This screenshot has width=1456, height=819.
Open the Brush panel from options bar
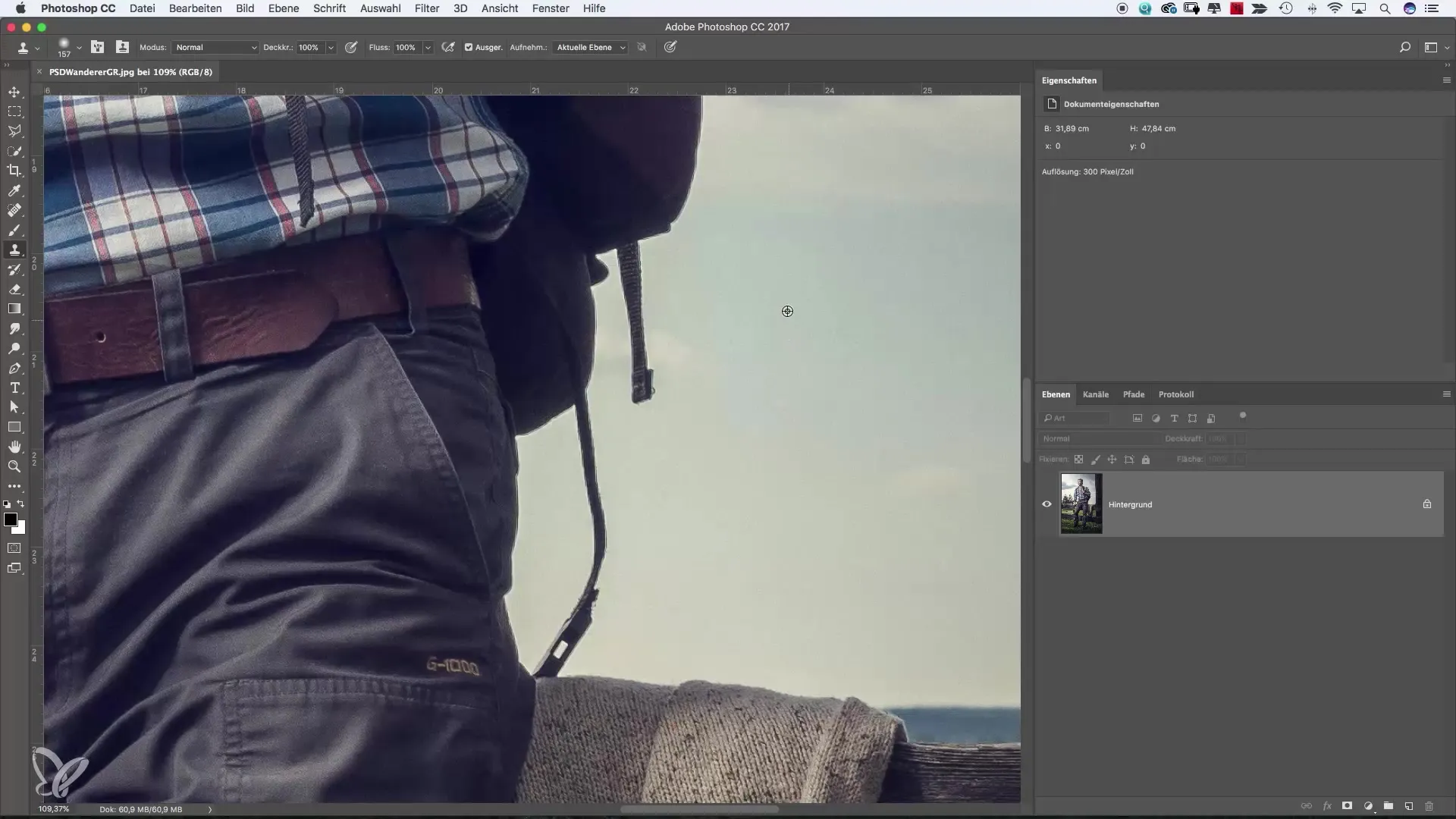[97, 47]
